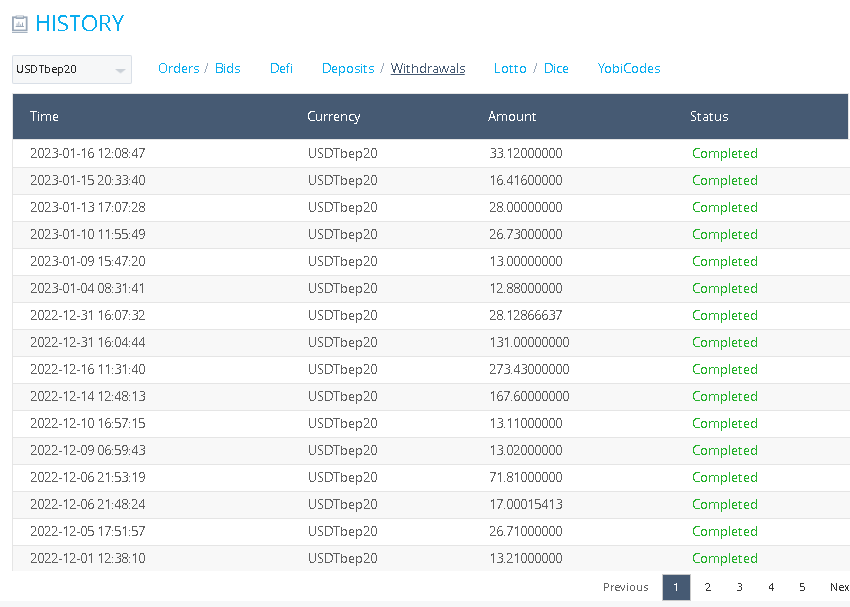Select the timestamp 2022-12-31 16:07:32
Image resolution: width=850 pixels, height=607 pixels.
[88, 315]
